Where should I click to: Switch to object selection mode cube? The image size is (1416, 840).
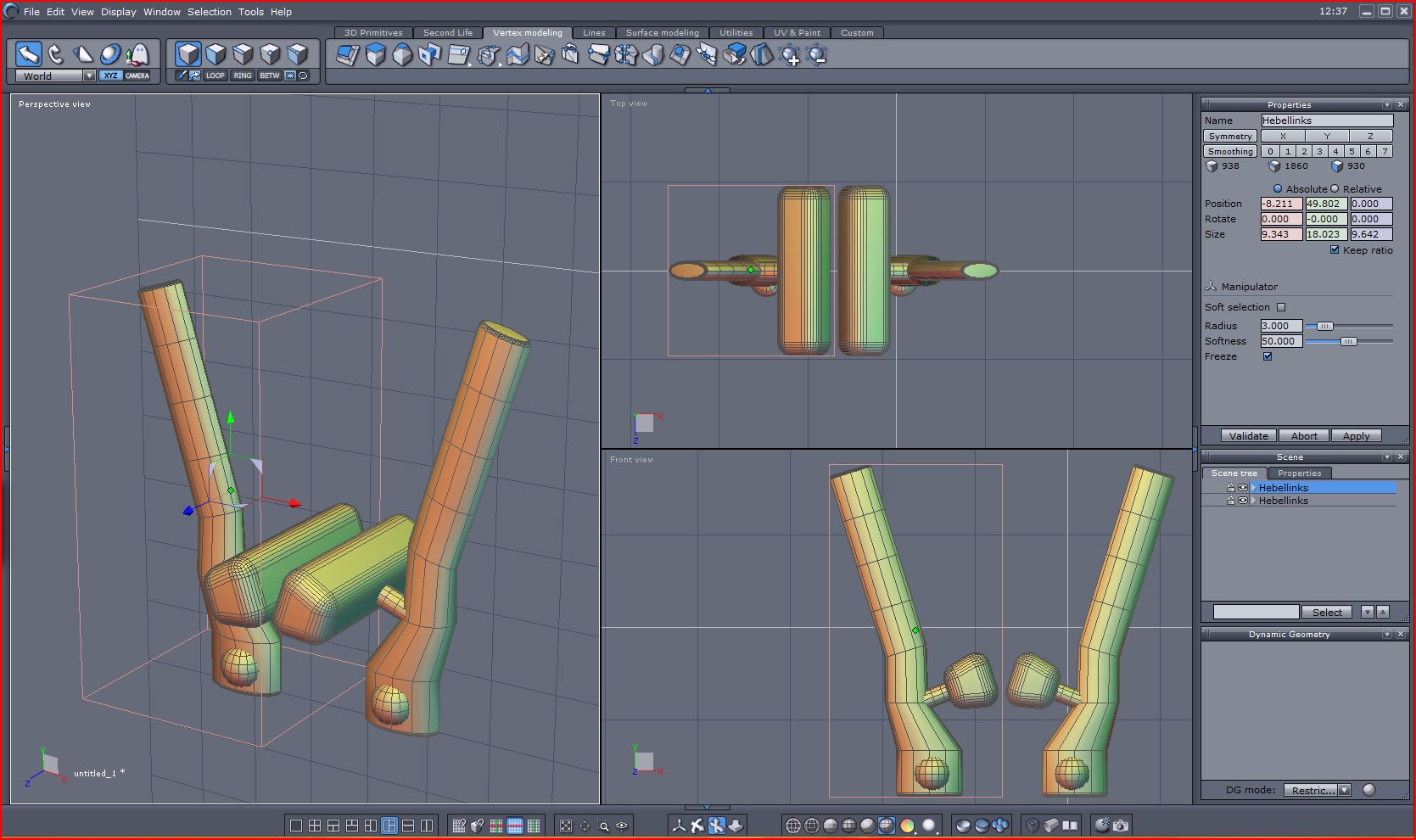188,54
